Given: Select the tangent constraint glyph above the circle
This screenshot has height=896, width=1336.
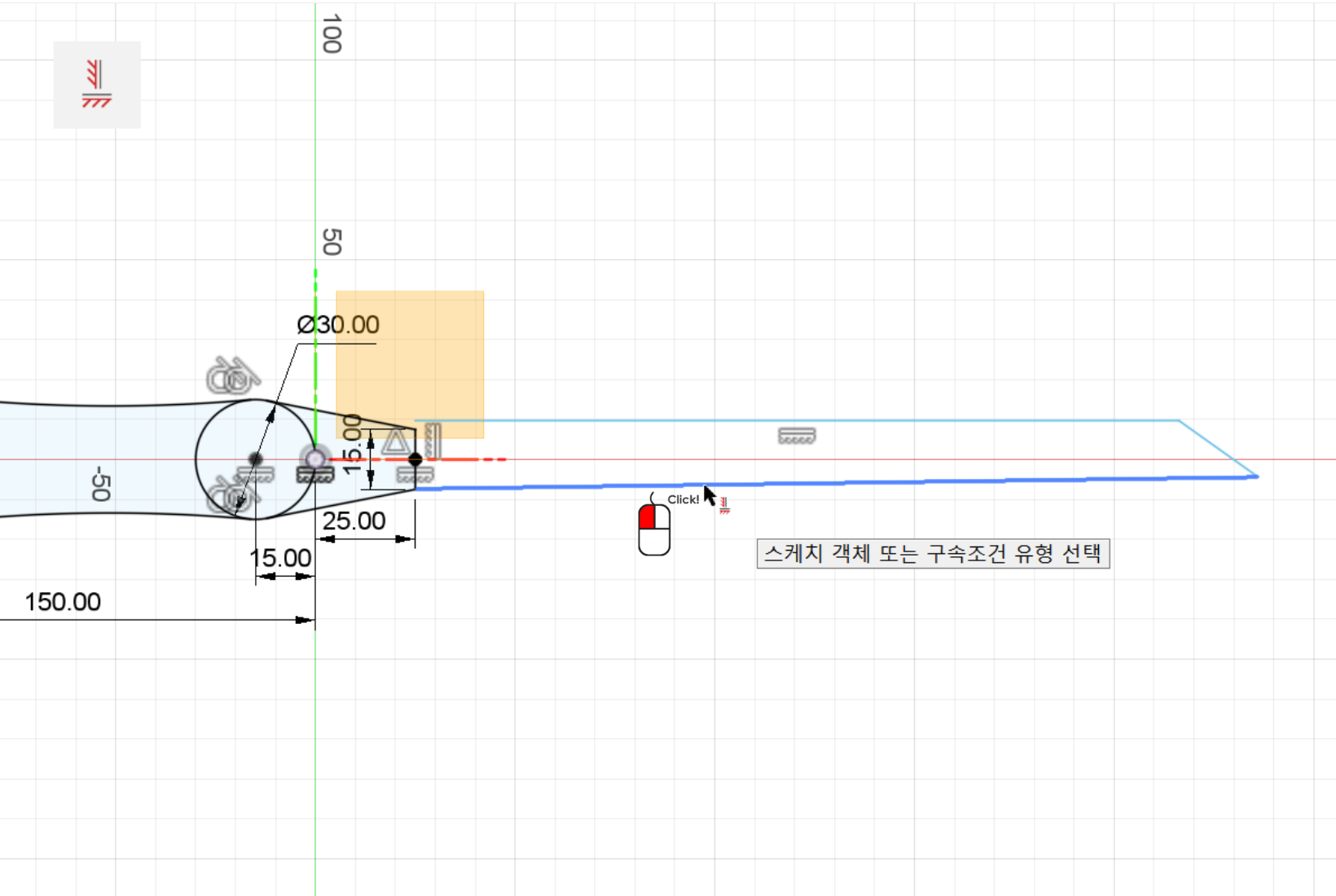Looking at the screenshot, I should (x=232, y=376).
